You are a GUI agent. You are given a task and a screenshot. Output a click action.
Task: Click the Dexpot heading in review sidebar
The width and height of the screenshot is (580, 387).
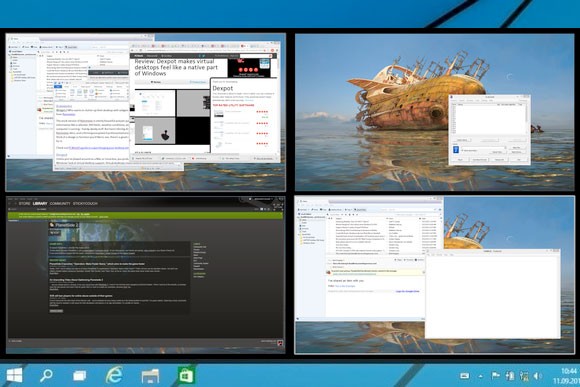click(x=223, y=88)
